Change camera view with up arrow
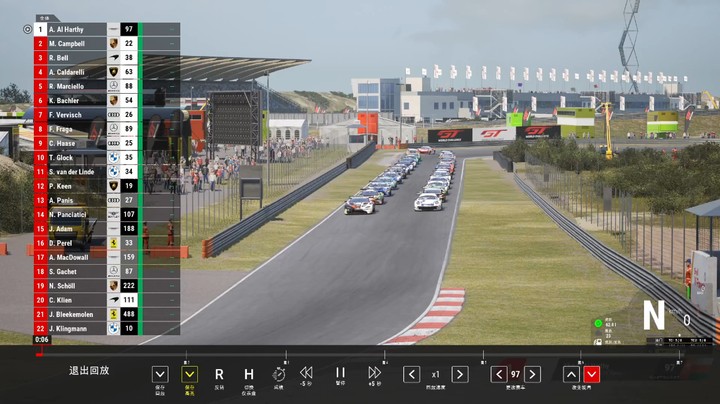The image size is (720, 404). click(571, 375)
